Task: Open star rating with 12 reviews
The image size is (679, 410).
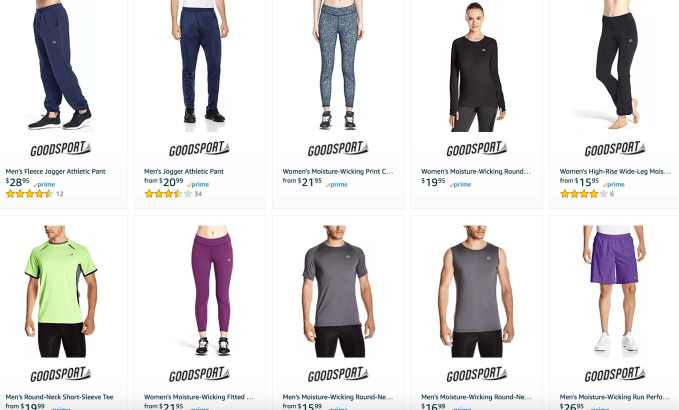Action: click(x=35, y=194)
